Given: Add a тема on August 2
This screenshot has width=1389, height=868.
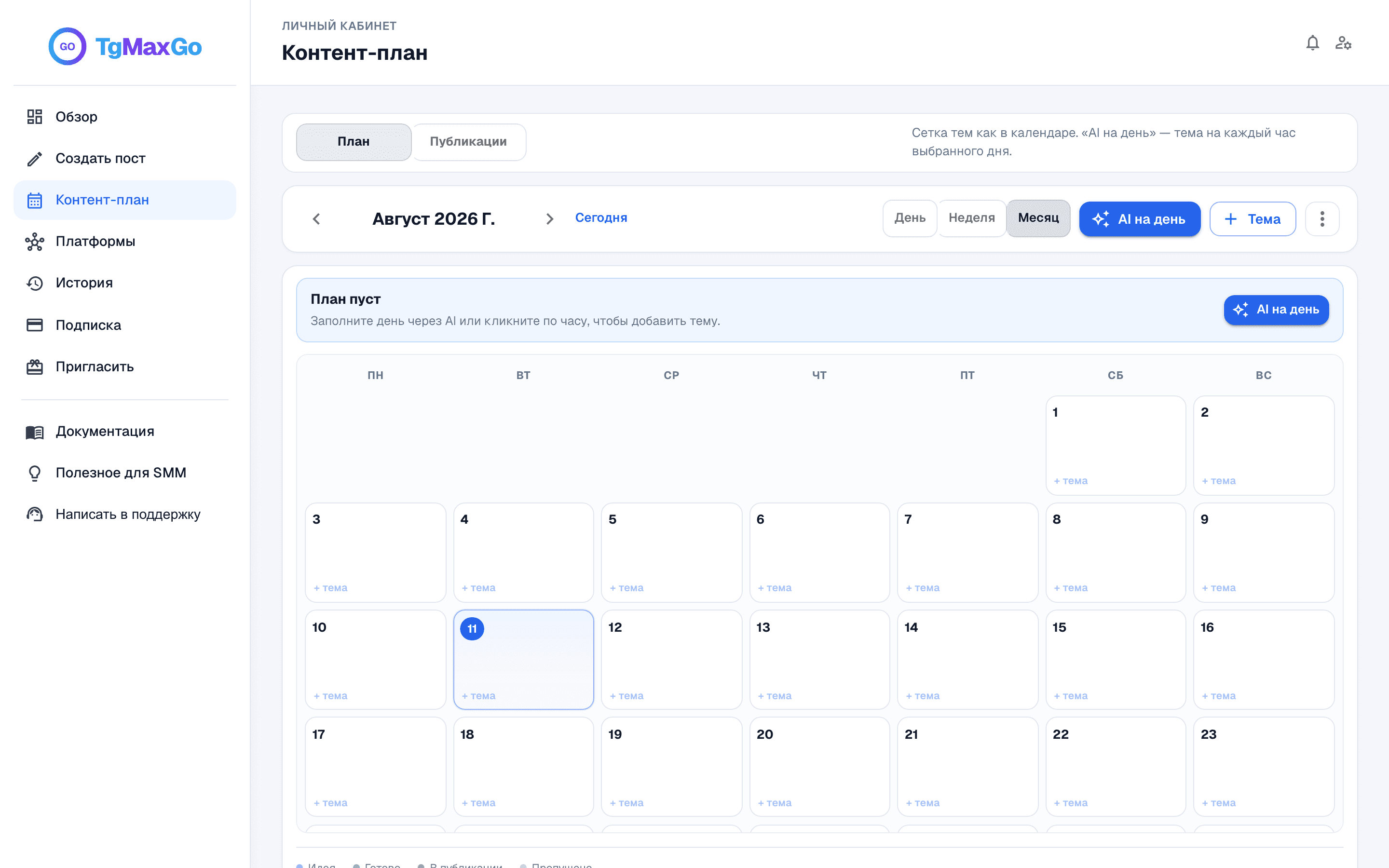Looking at the screenshot, I should tap(1219, 481).
